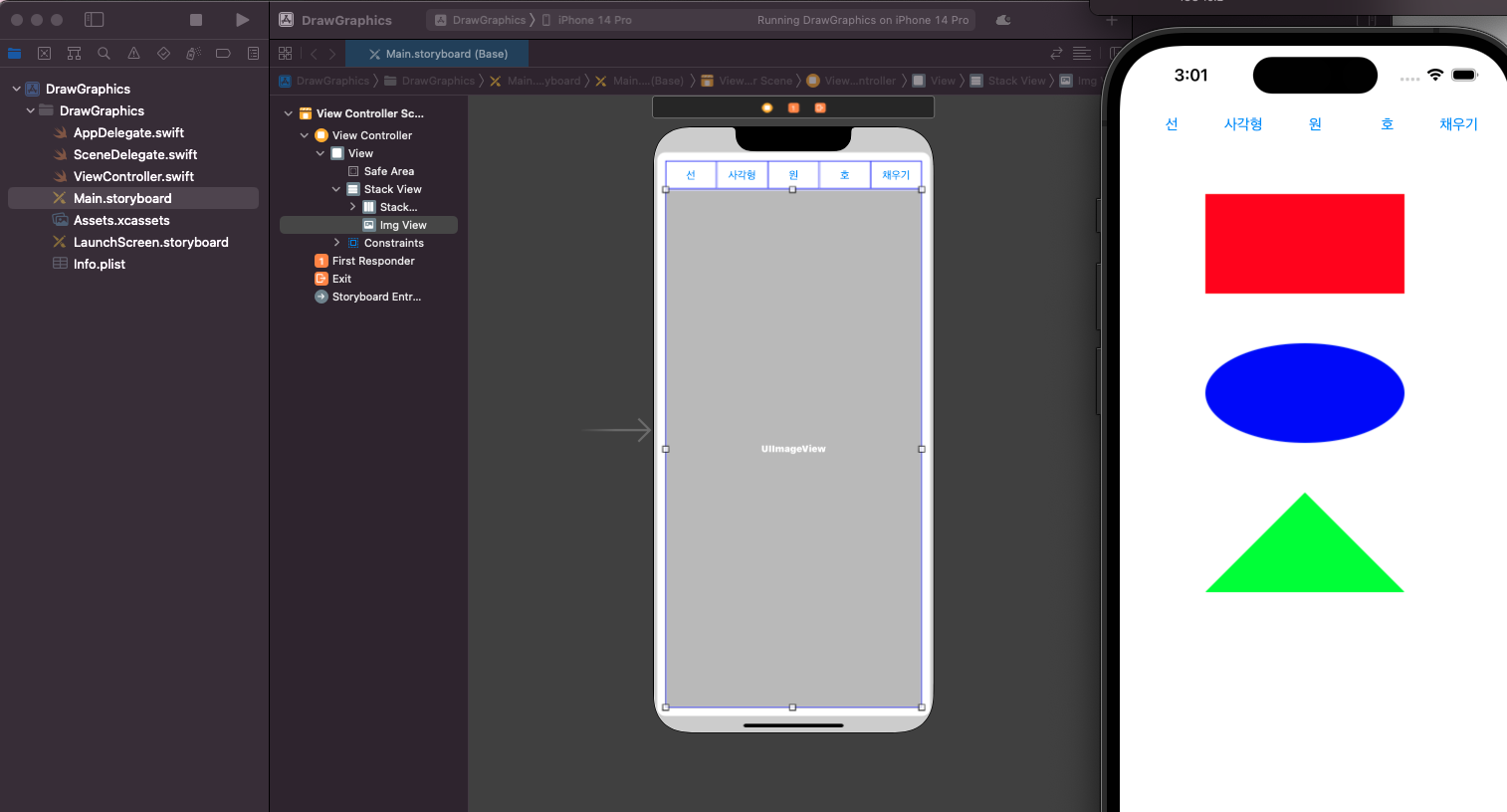The image size is (1507, 812).
Task: Click DrawGraphics project in jump bar
Action: click(x=324, y=81)
